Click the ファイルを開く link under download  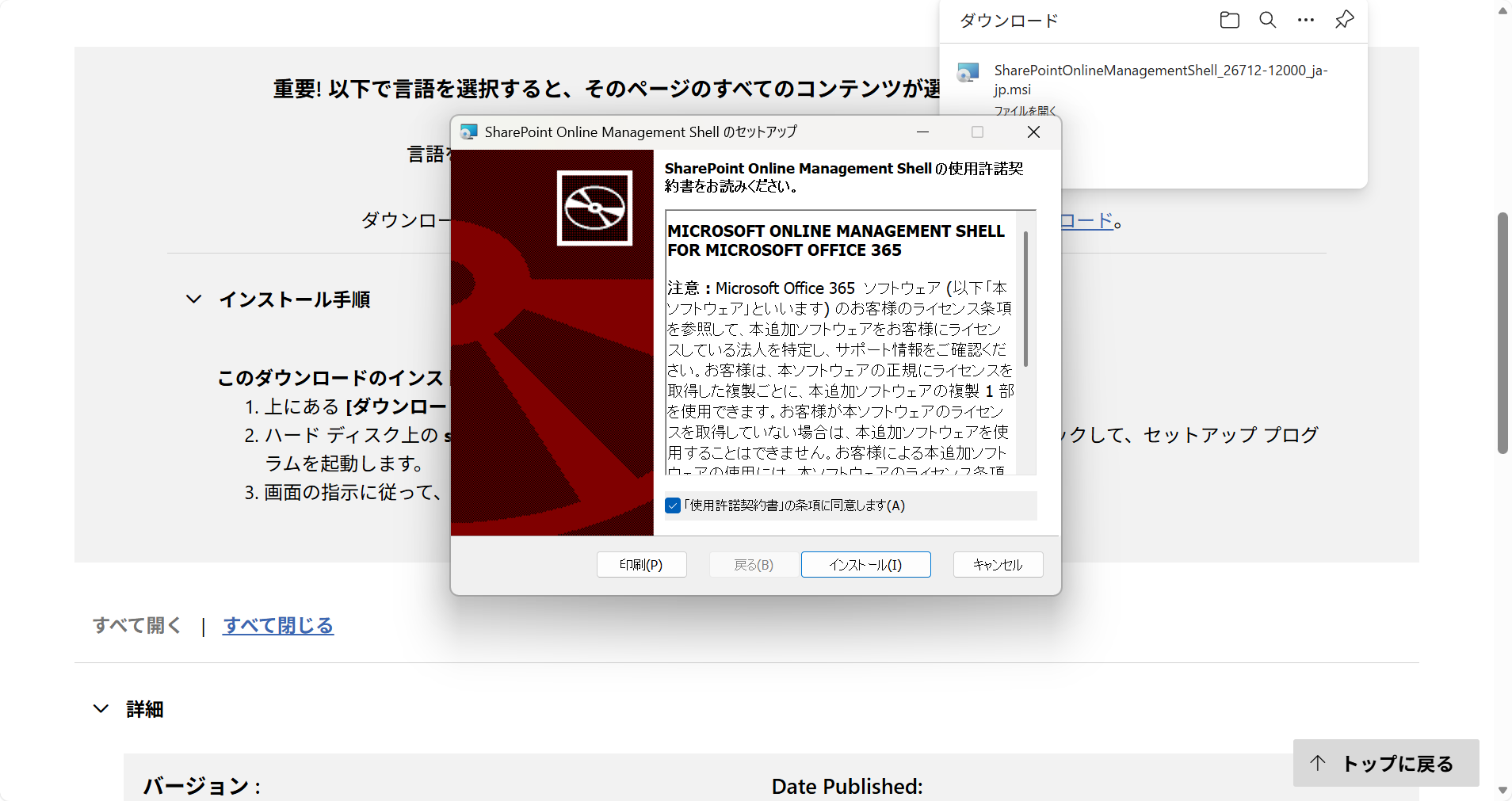(1025, 111)
